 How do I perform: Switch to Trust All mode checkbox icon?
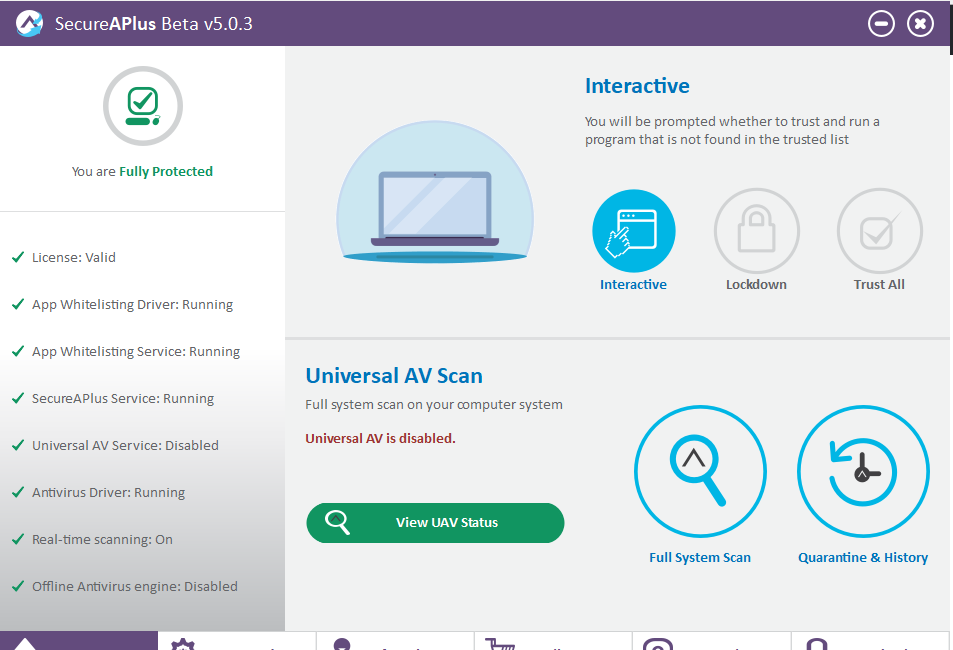pos(879,231)
